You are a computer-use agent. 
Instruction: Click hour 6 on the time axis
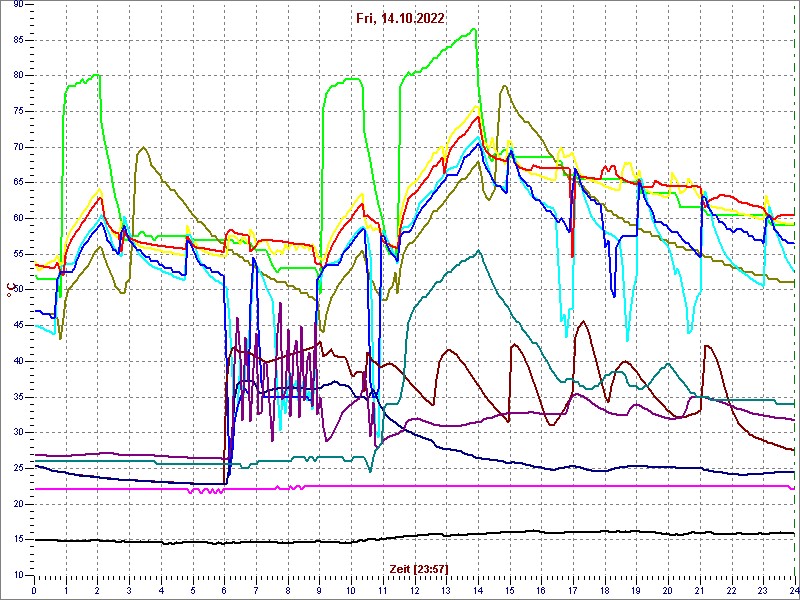(x=224, y=590)
